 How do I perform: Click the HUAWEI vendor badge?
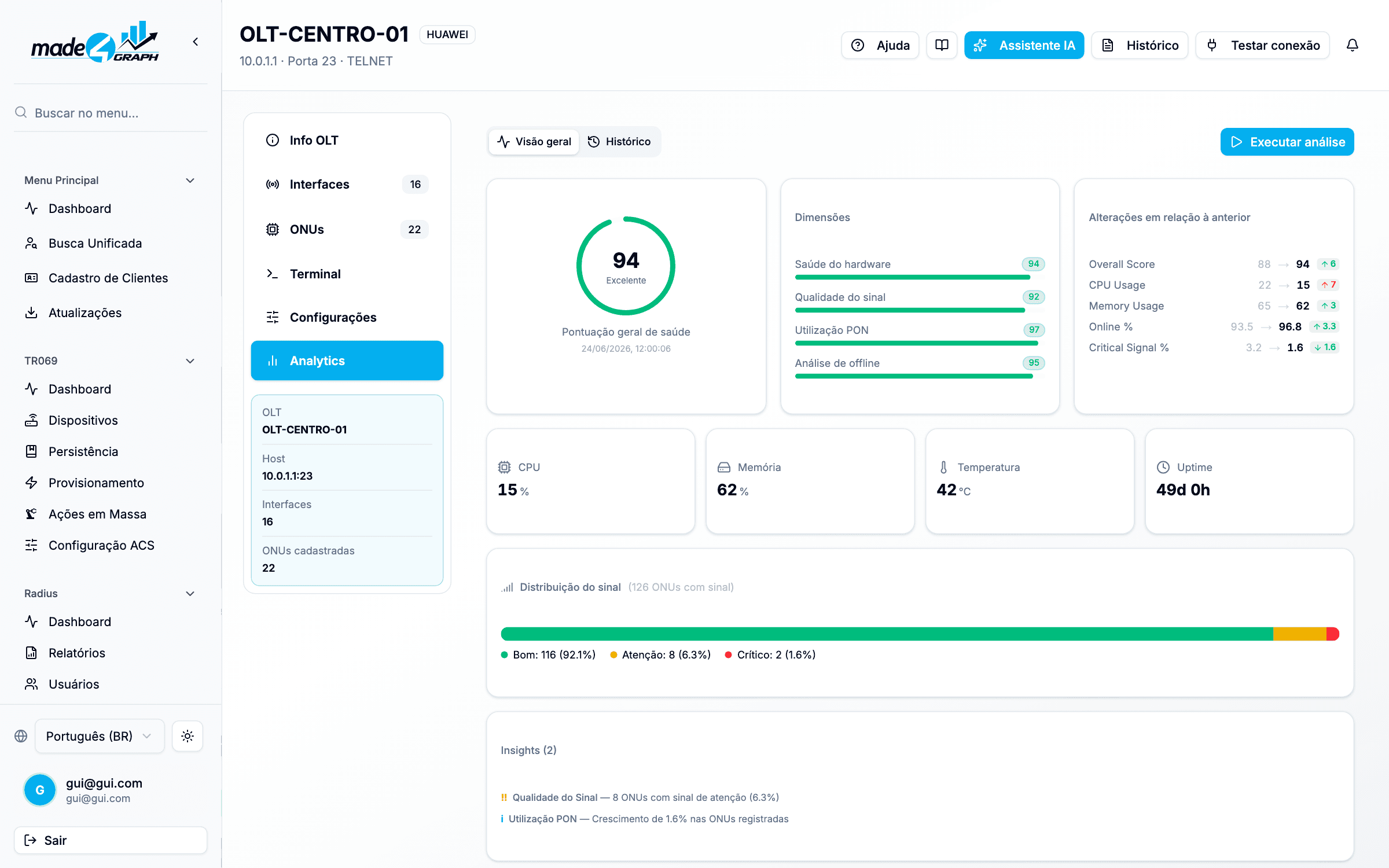point(447,35)
